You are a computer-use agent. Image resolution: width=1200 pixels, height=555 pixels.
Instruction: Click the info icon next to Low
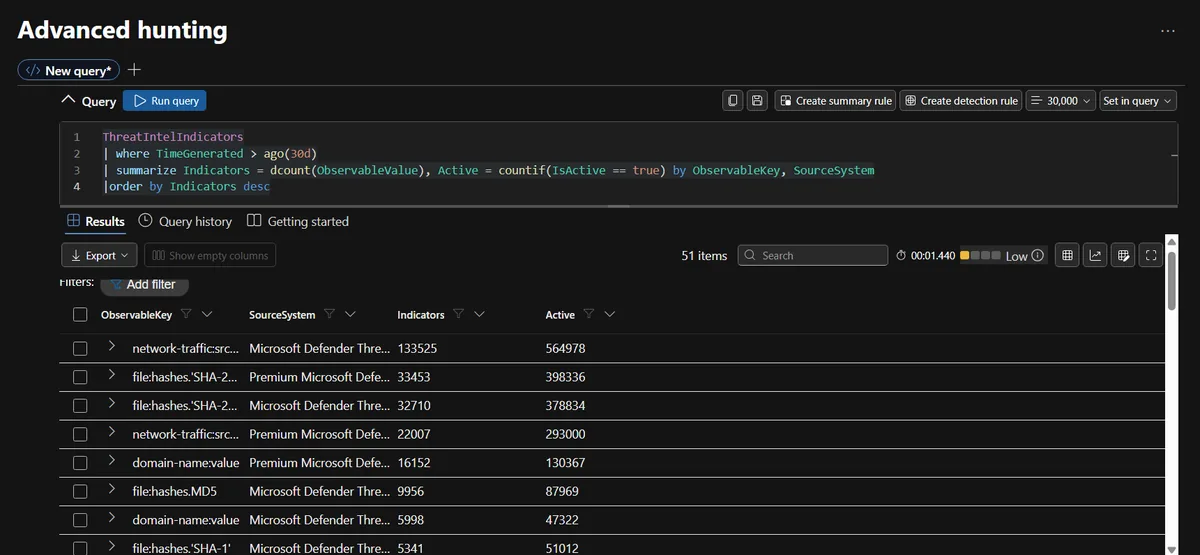pyautogui.click(x=1038, y=256)
